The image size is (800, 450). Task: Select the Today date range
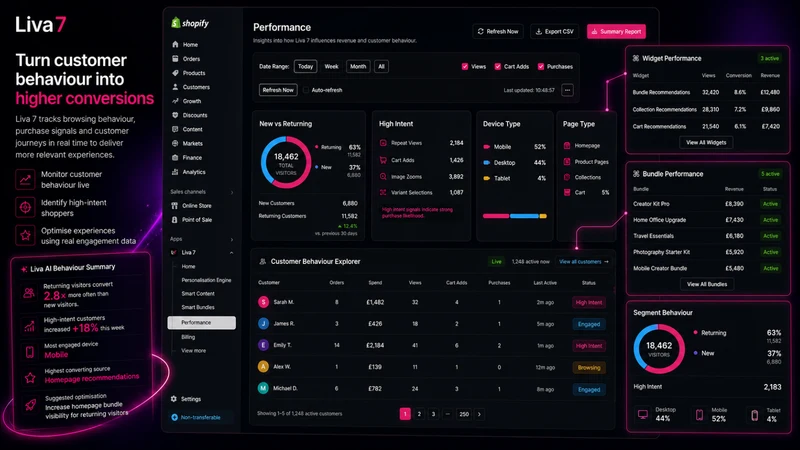(305, 66)
